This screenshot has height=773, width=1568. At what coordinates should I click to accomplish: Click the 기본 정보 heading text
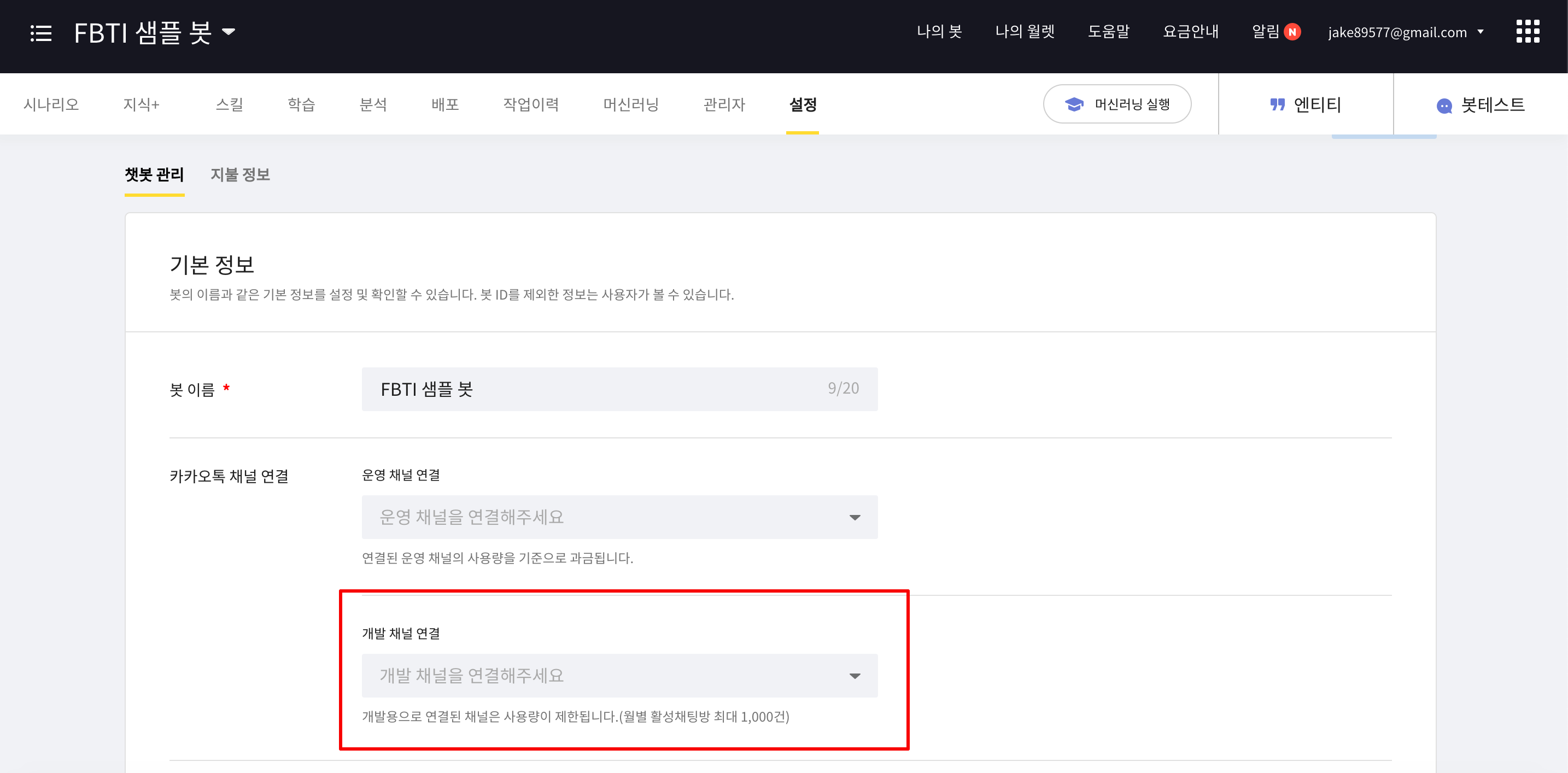pyautogui.click(x=212, y=265)
